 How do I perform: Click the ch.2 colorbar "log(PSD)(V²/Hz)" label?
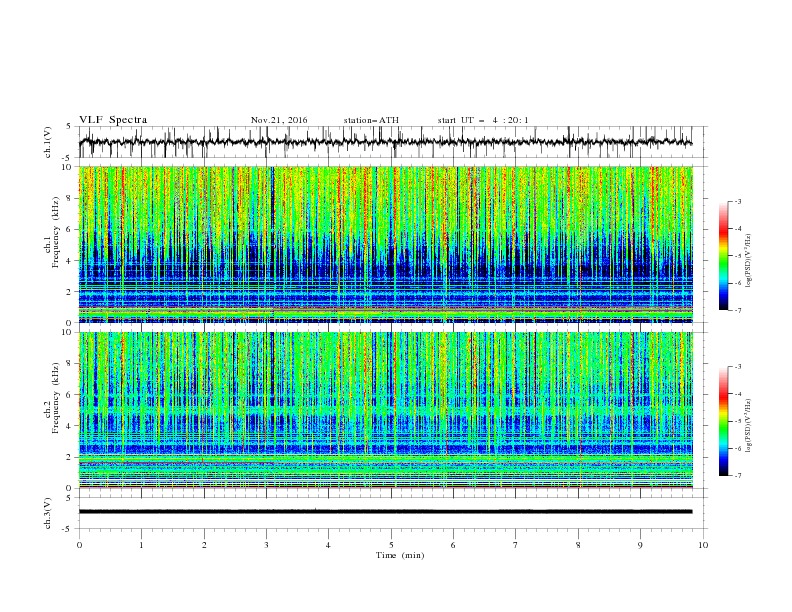748,425
